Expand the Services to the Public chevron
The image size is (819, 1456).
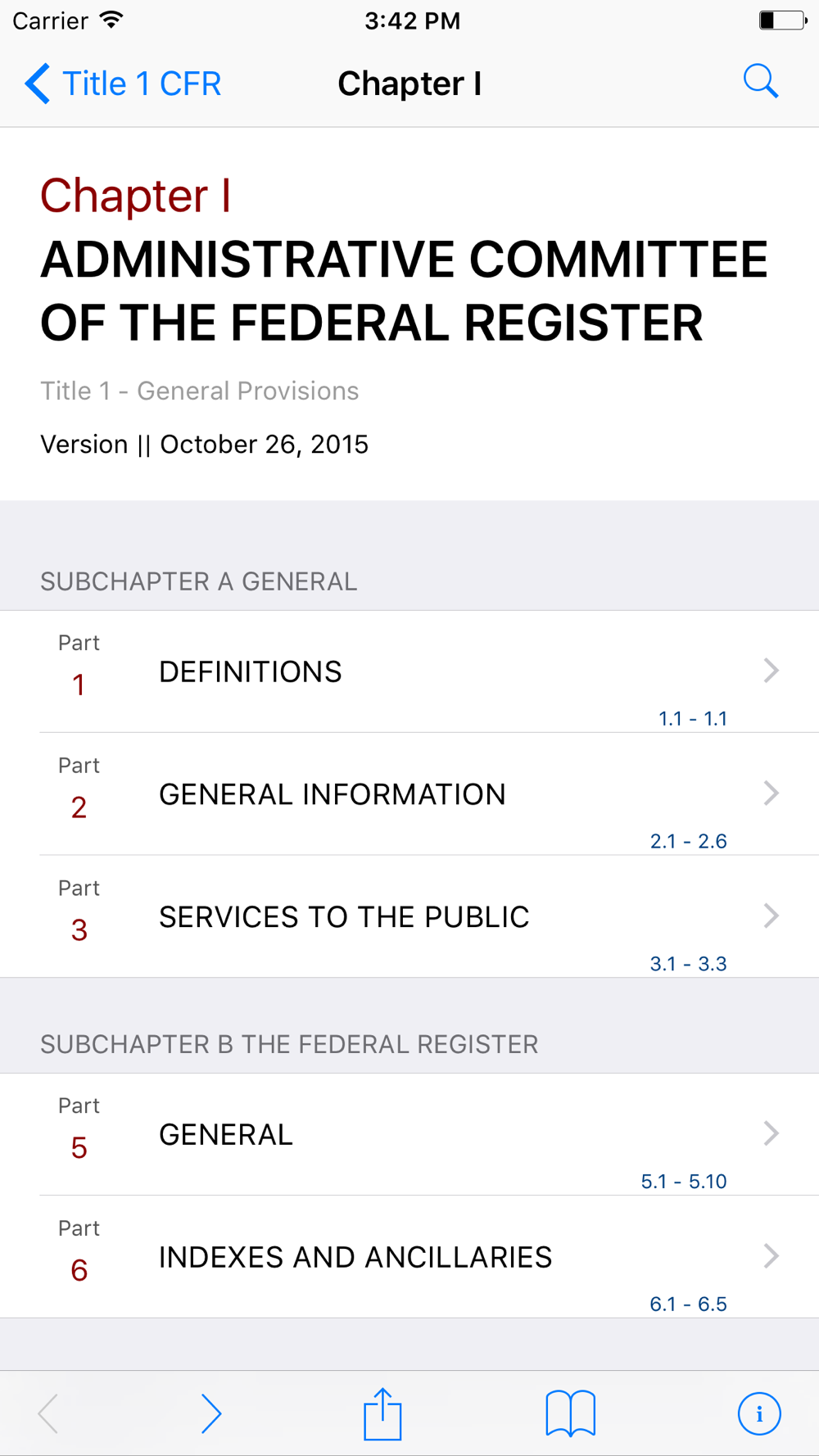771,916
